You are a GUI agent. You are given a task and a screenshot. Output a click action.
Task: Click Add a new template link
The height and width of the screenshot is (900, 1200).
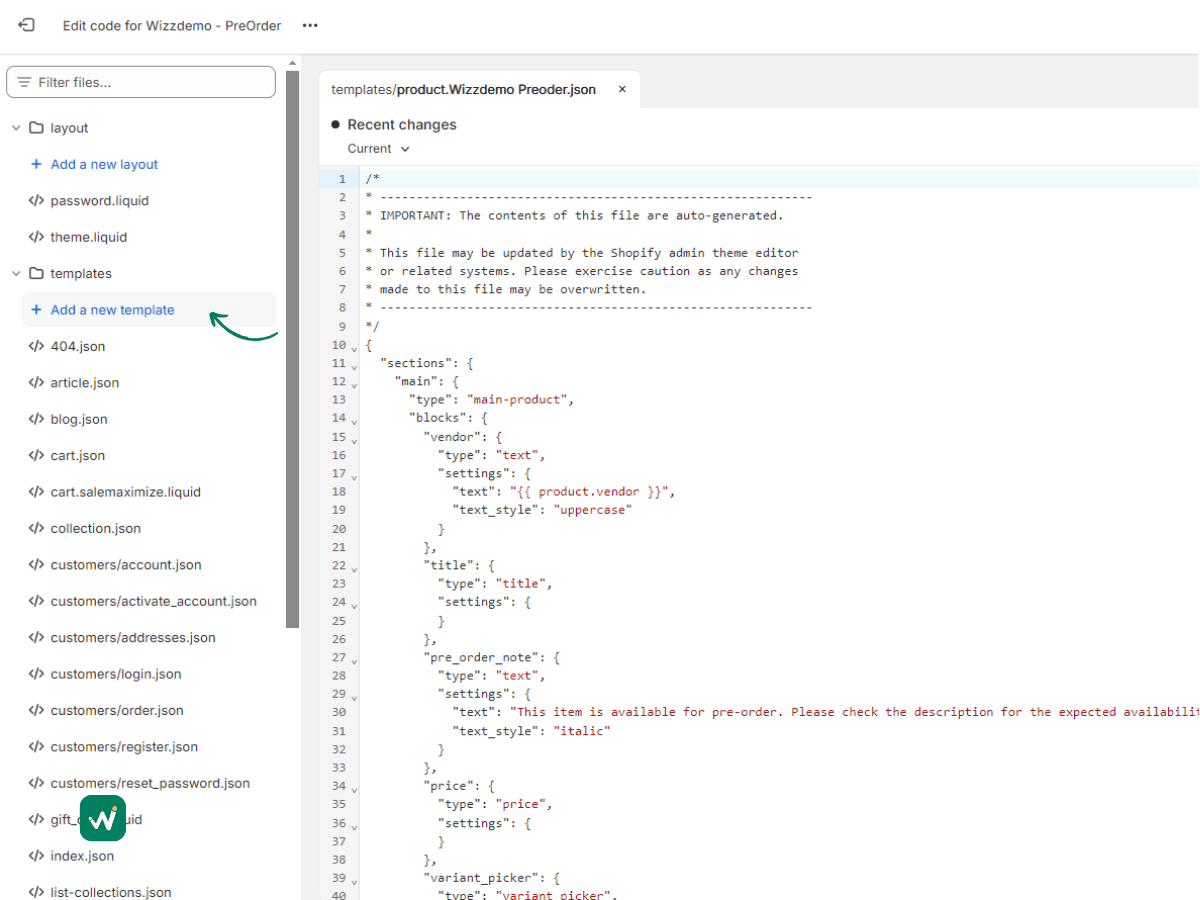click(112, 310)
